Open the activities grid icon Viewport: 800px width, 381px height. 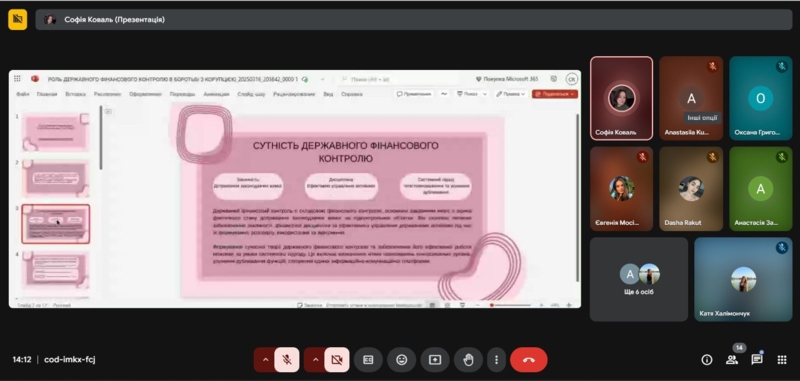pos(782,360)
